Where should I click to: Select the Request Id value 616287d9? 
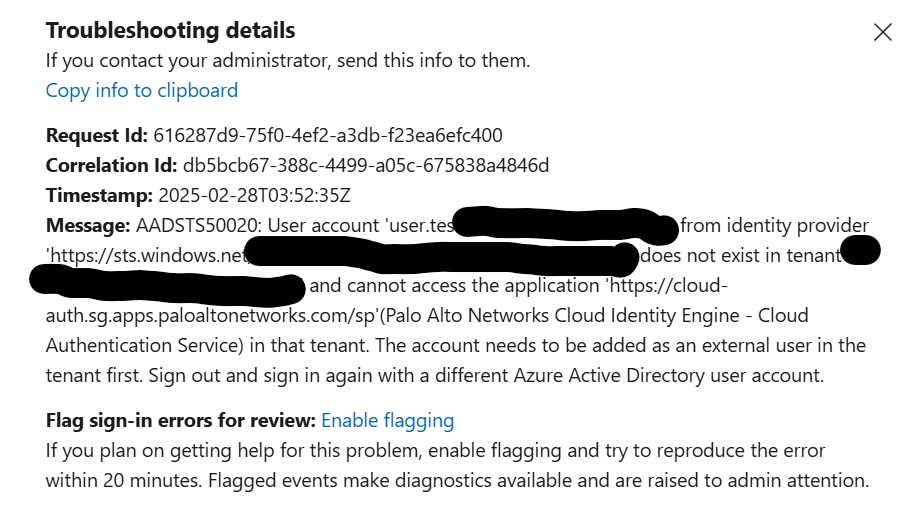point(327,135)
